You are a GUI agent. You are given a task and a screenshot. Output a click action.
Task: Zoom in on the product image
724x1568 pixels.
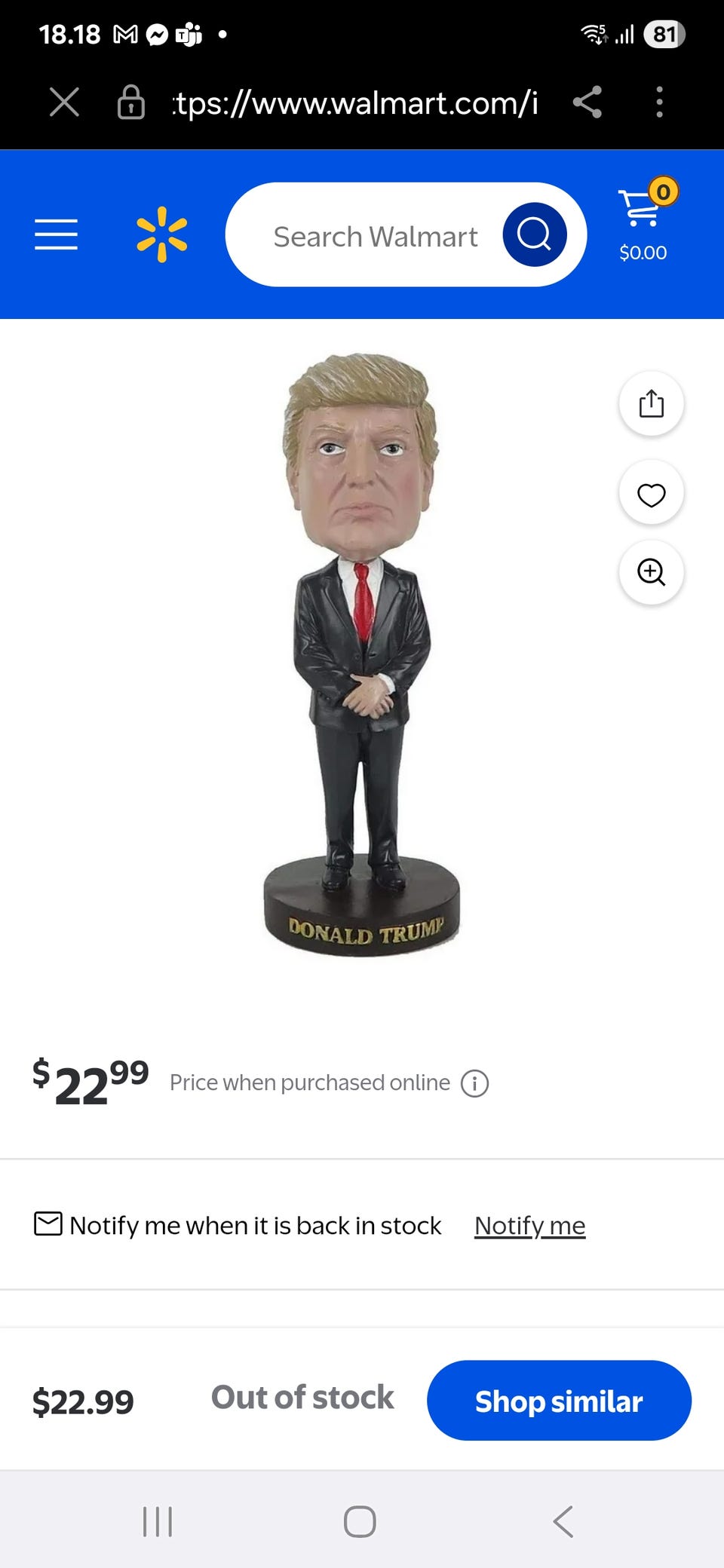652,572
